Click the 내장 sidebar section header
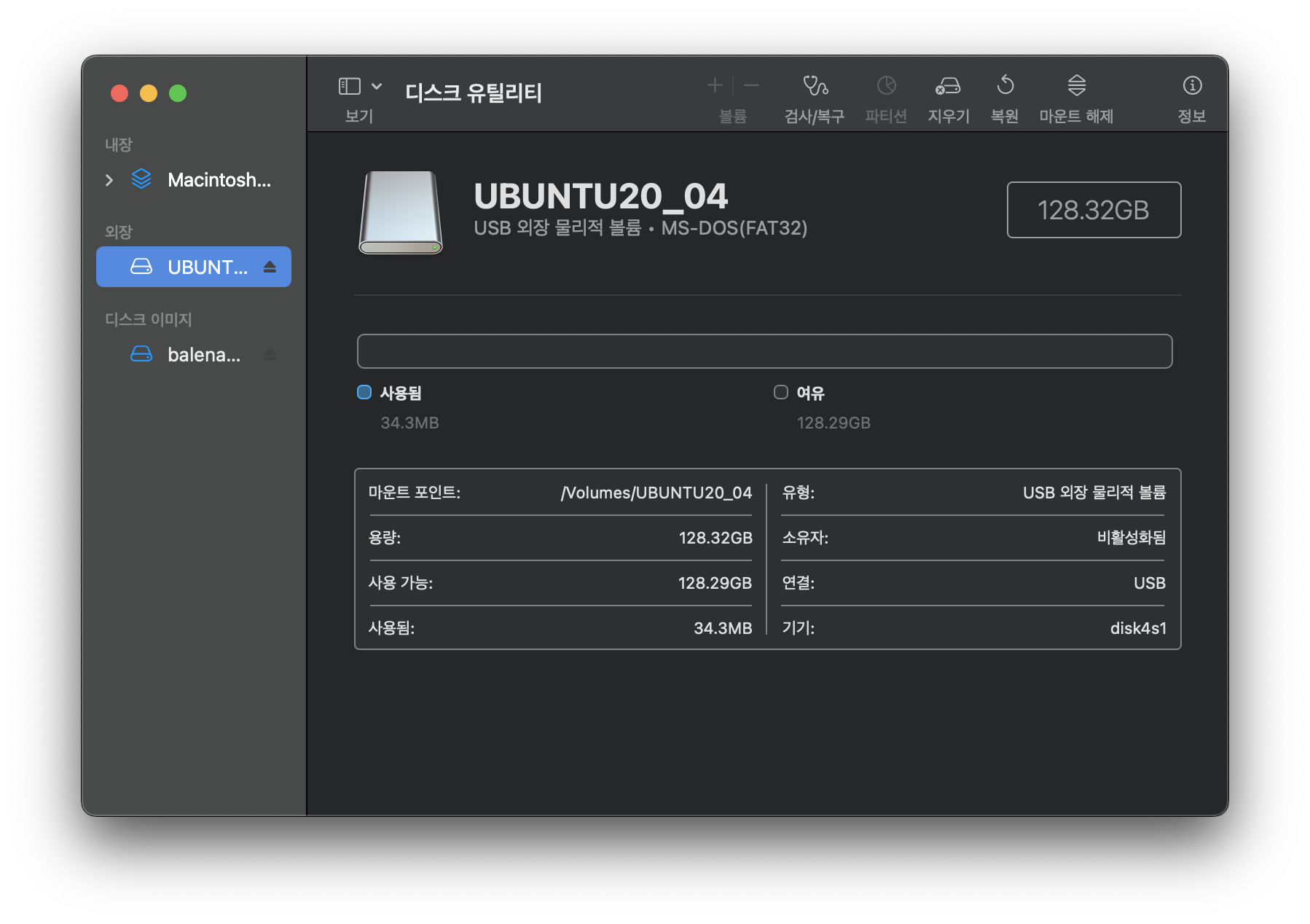The width and height of the screenshot is (1310, 924). pyautogui.click(x=119, y=144)
